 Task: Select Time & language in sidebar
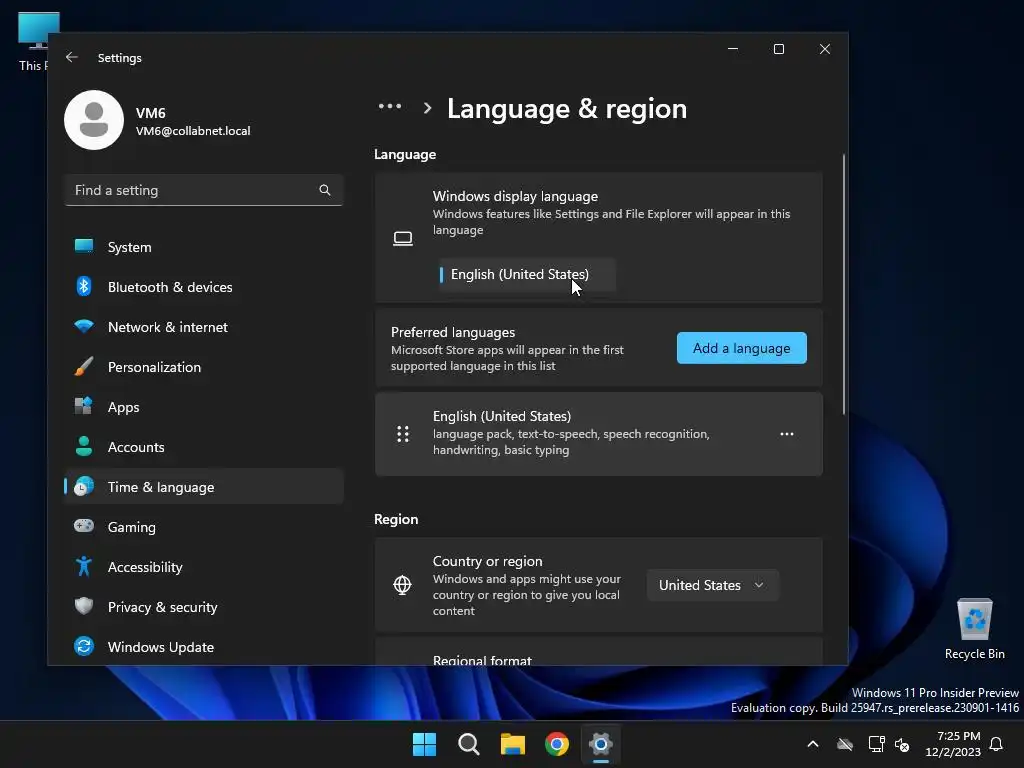coord(204,487)
